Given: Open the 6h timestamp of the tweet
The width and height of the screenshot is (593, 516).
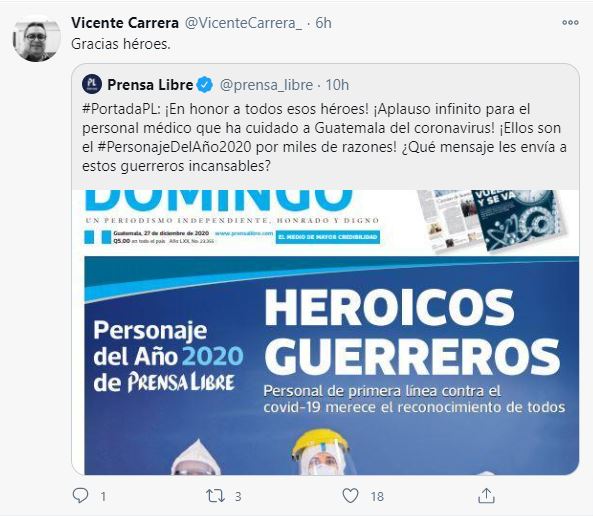Looking at the screenshot, I should [x=323, y=23].
